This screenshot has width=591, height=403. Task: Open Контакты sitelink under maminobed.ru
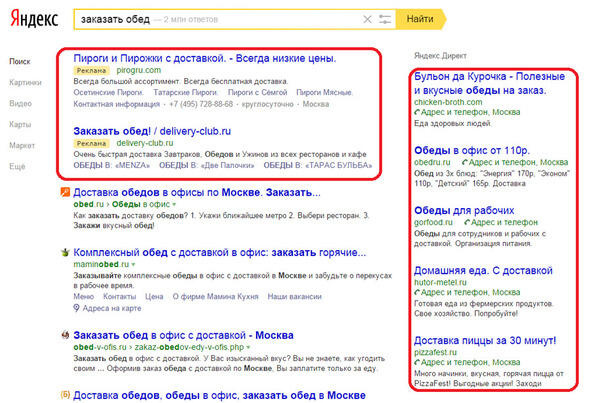119,297
